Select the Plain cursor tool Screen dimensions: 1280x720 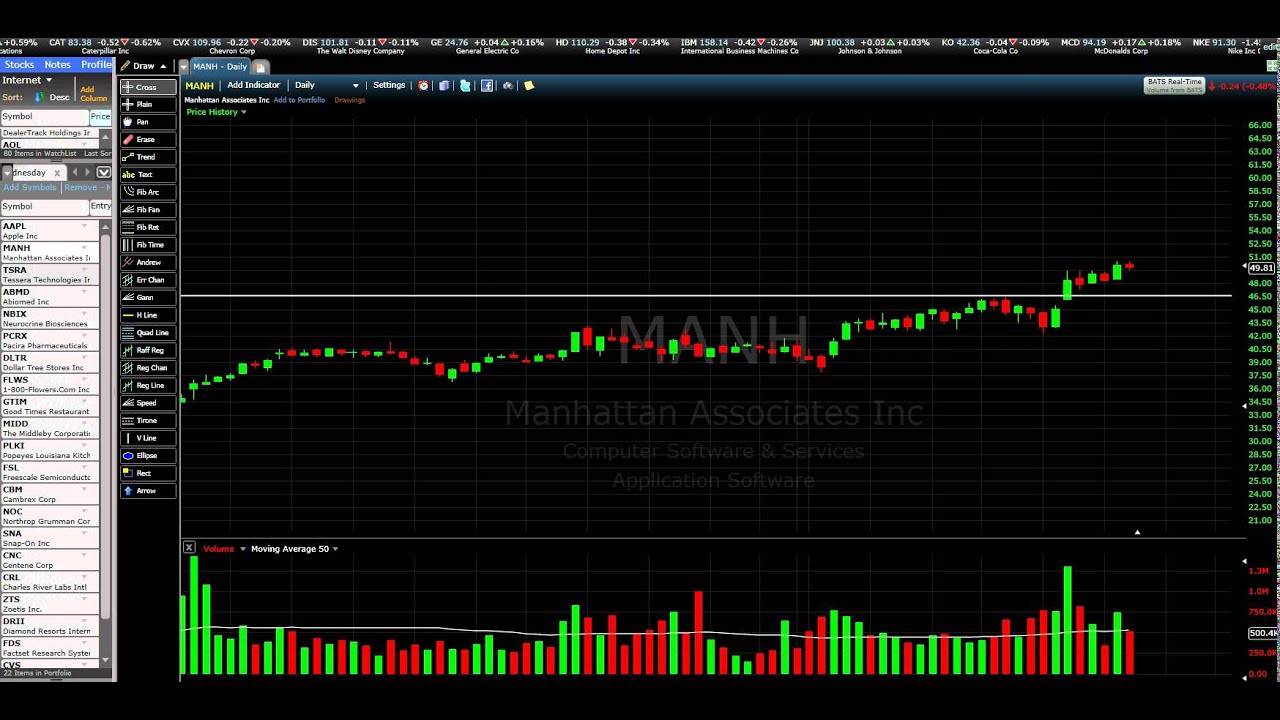[x=148, y=104]
